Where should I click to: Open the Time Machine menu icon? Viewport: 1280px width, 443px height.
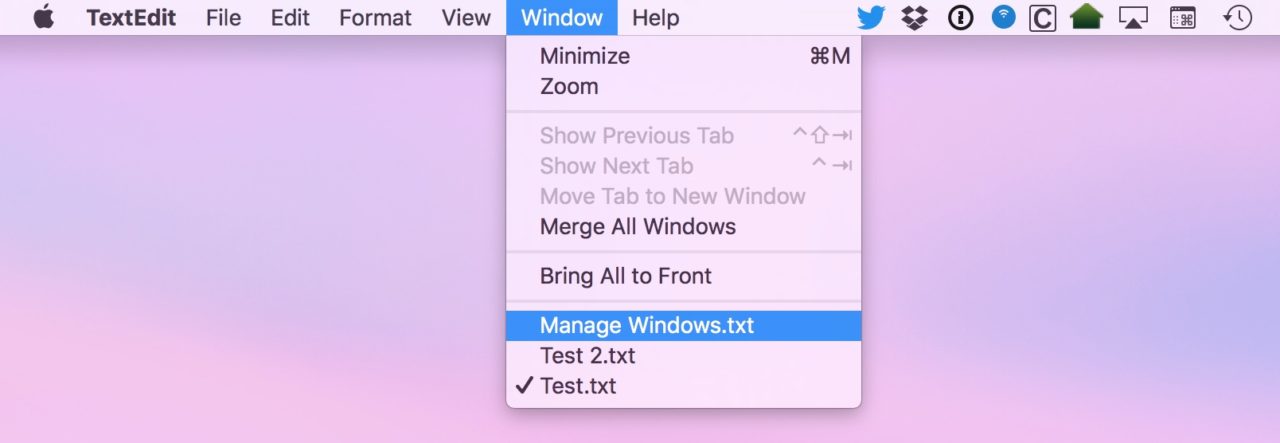(x=1238, y=17)
